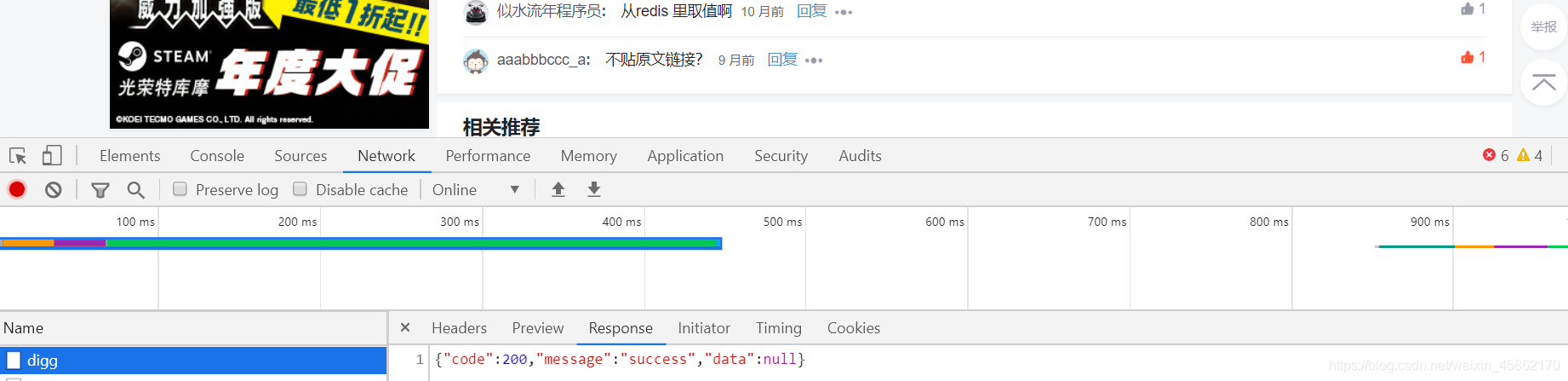The height and width of the screenshot is (381, 1568).
Task: Close the request details panel
Action: [x=405, y=327]
